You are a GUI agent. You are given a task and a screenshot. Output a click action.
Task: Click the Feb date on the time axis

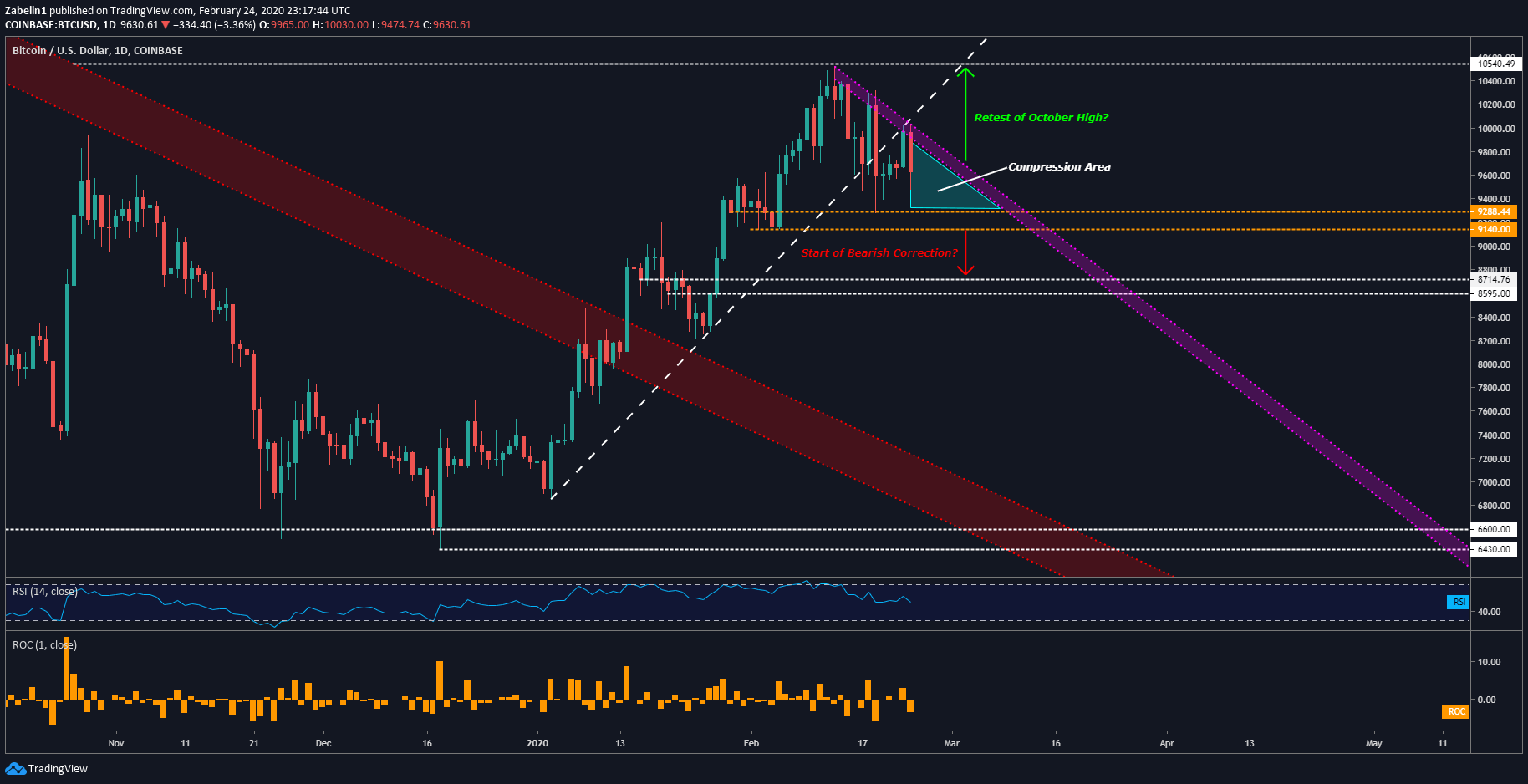751,743
